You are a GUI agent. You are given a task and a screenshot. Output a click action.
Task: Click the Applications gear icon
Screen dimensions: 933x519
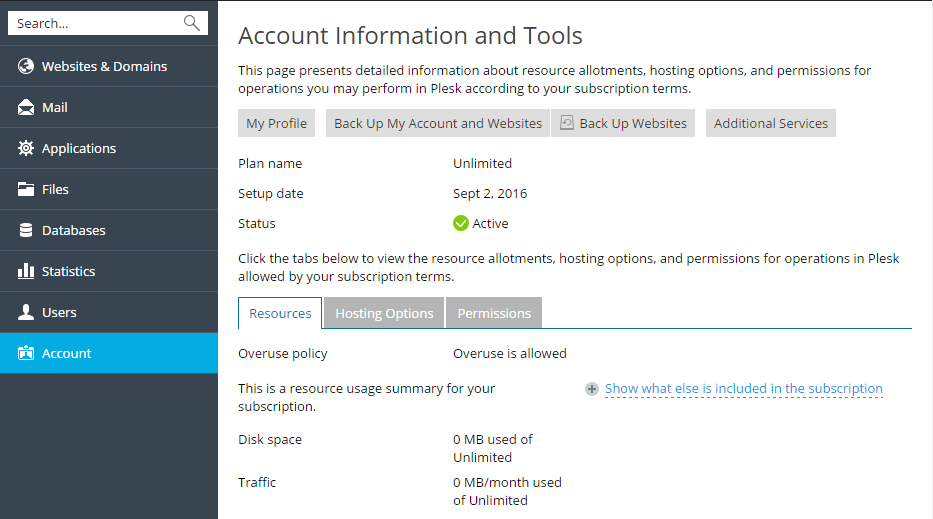pos(26,149)
